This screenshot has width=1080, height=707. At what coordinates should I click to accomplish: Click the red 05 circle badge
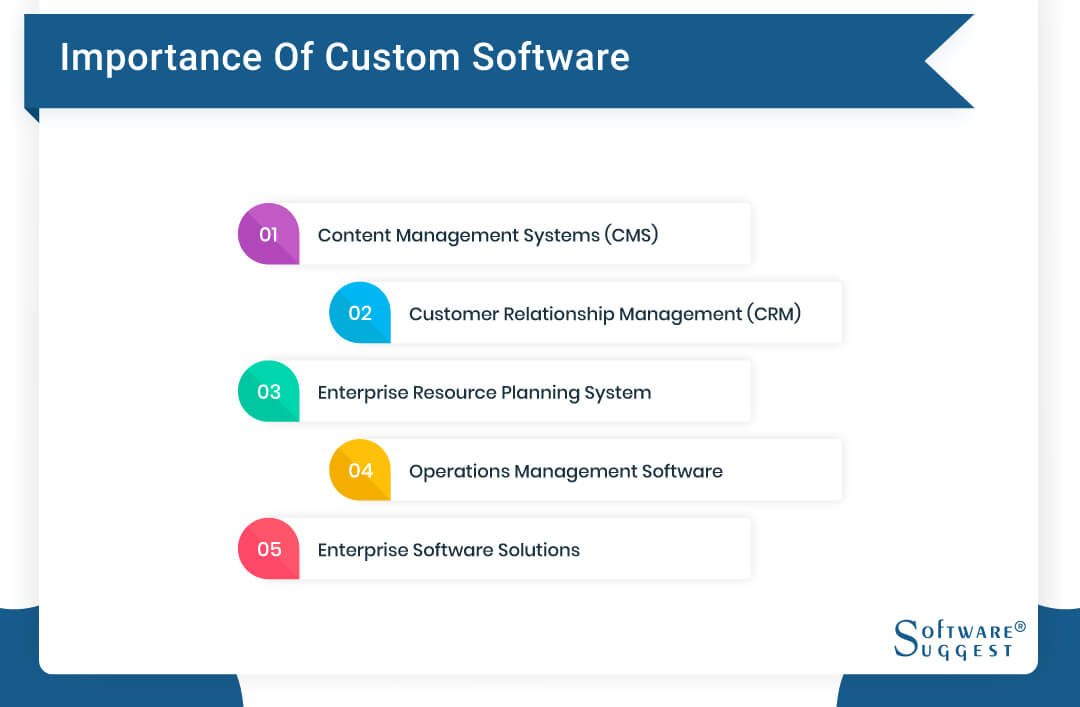268,548
